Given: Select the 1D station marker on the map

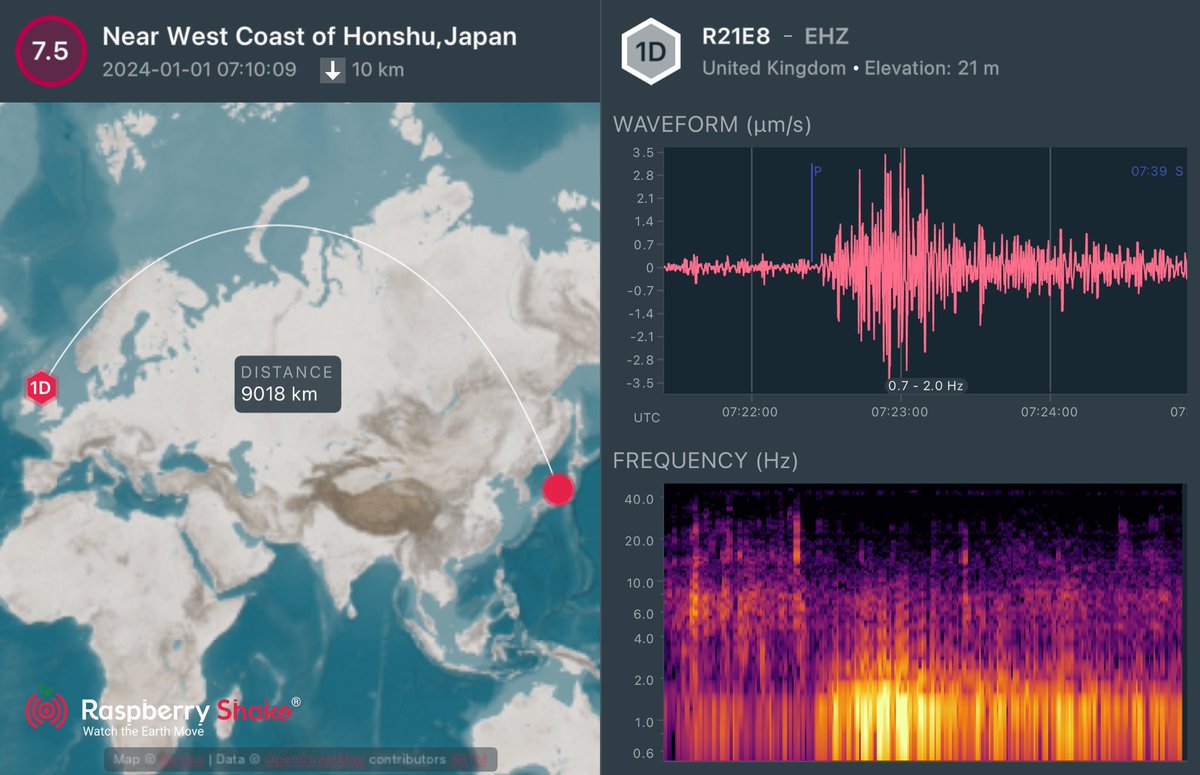Looking at the screenshot, I should (x=41, y=386).
